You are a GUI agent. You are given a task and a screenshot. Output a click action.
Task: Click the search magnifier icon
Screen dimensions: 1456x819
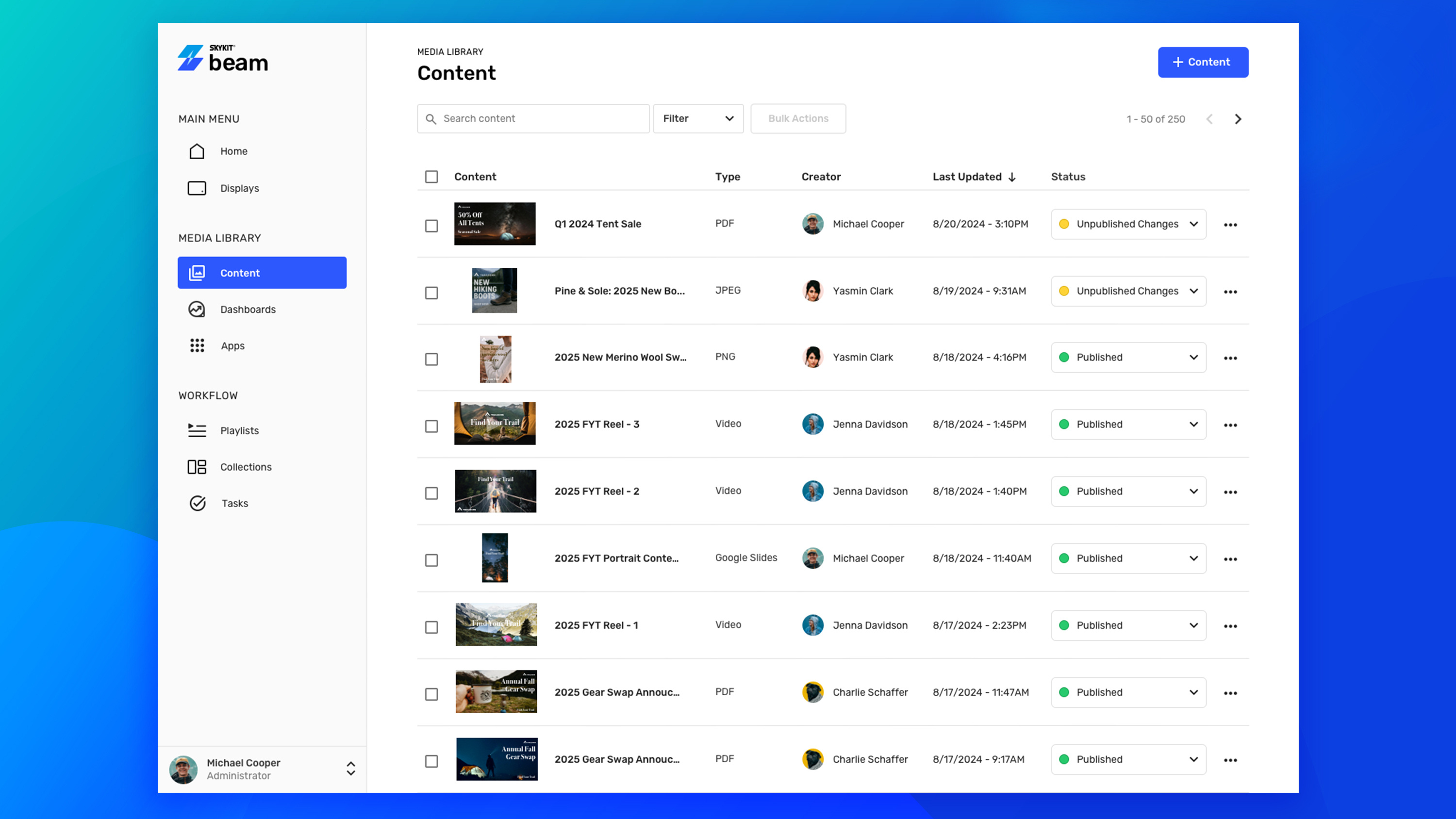[x=430, y=119]
